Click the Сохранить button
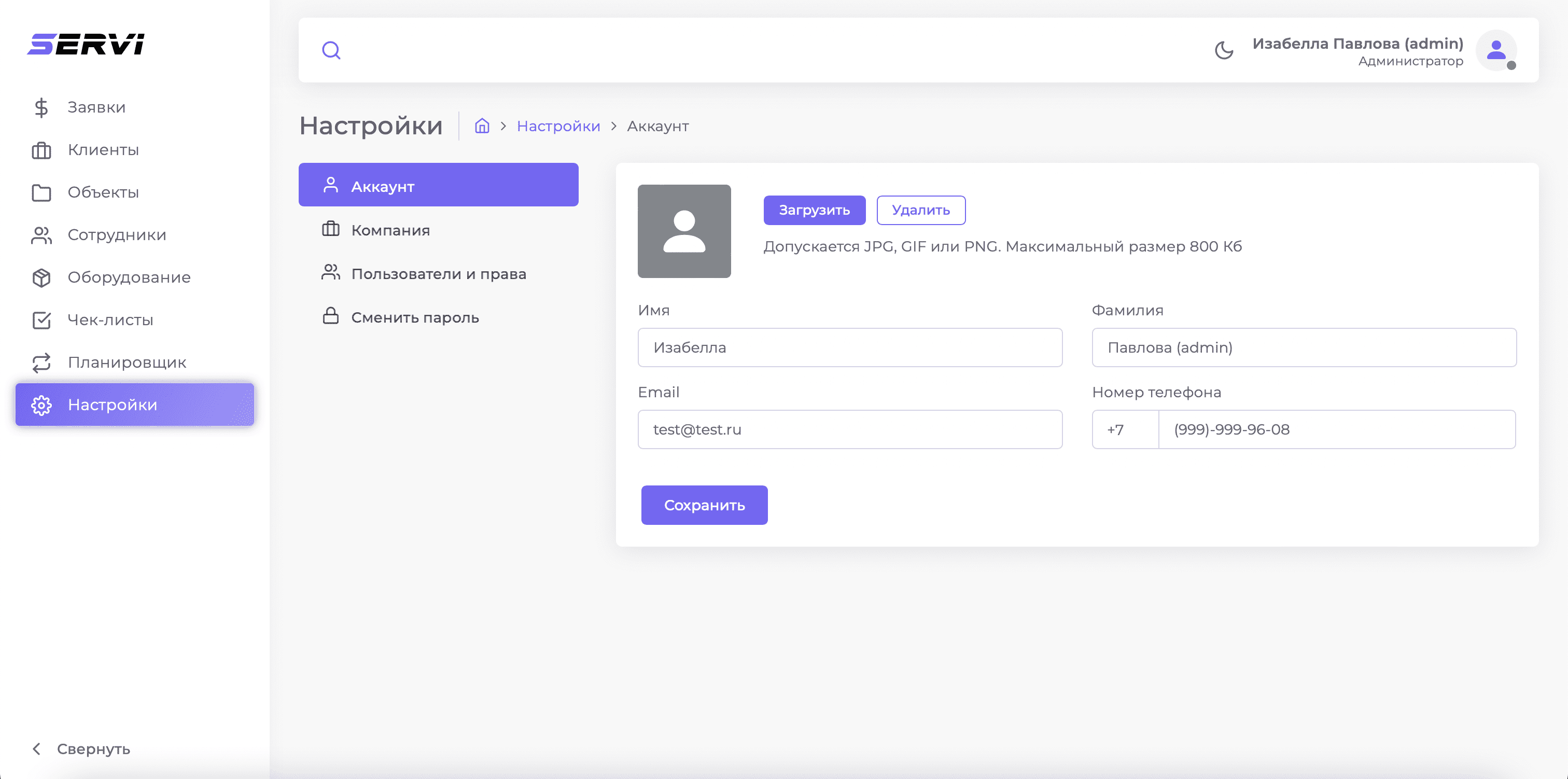1568x779 pixels. point(704,505)
